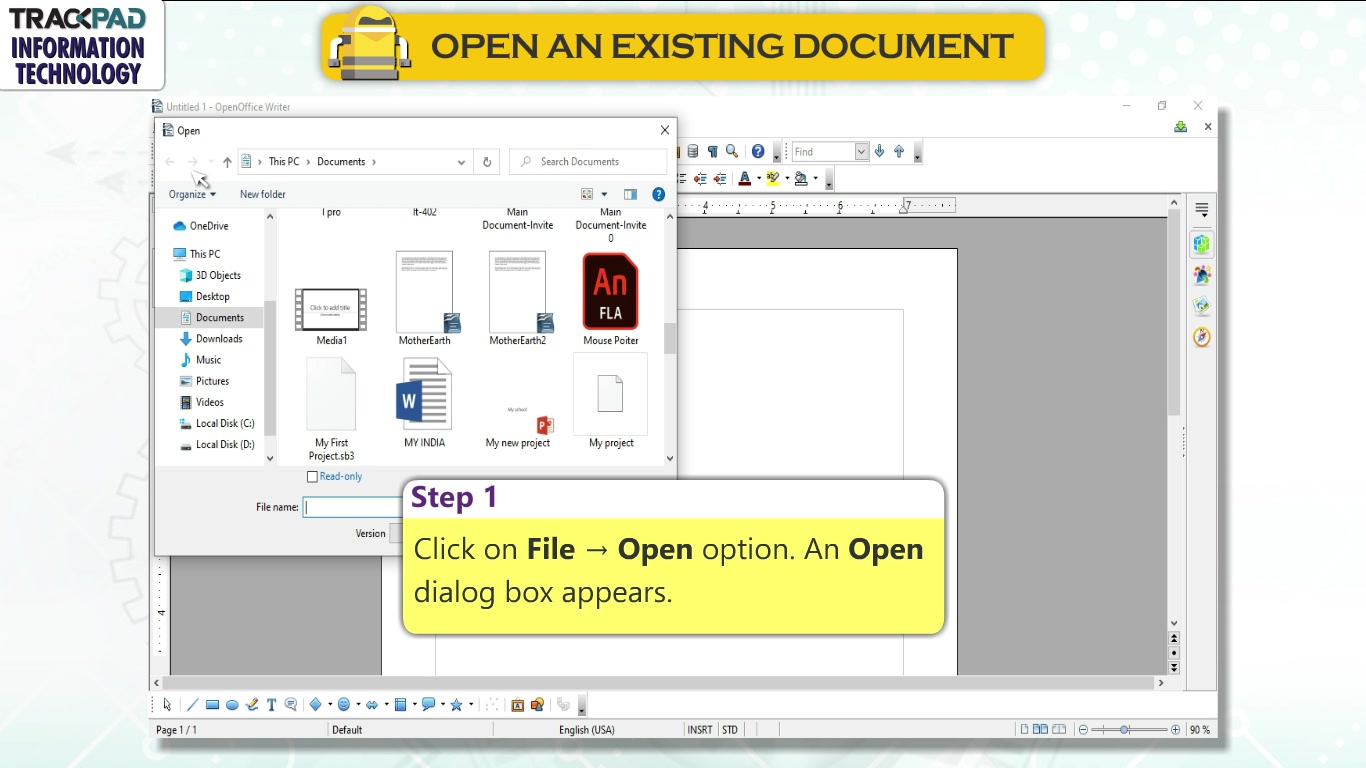
Task: Click English (USA) language in status bar
Action: 587,730
